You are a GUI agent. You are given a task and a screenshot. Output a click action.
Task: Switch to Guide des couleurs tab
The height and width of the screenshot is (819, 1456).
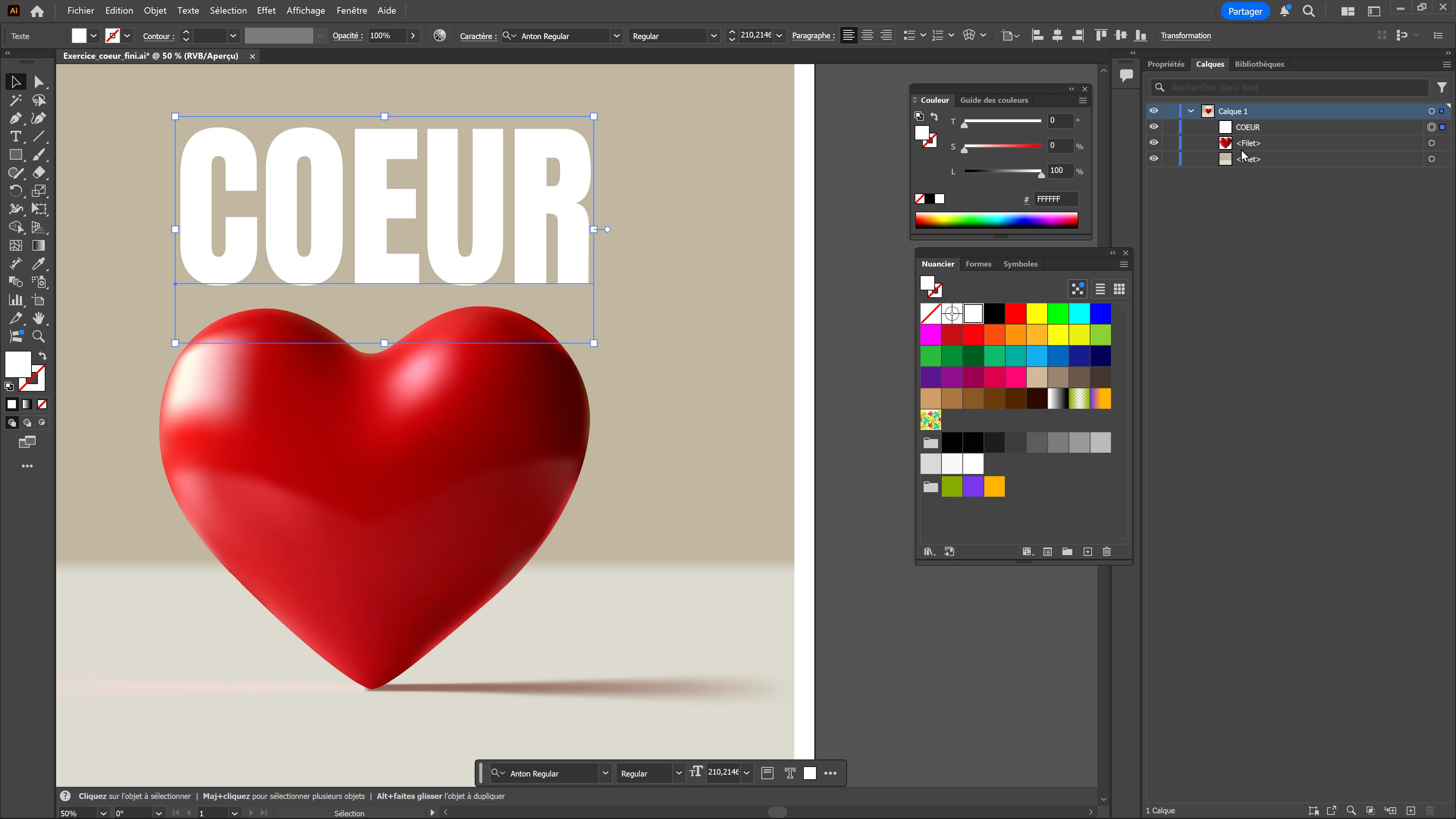click(994, 100)
